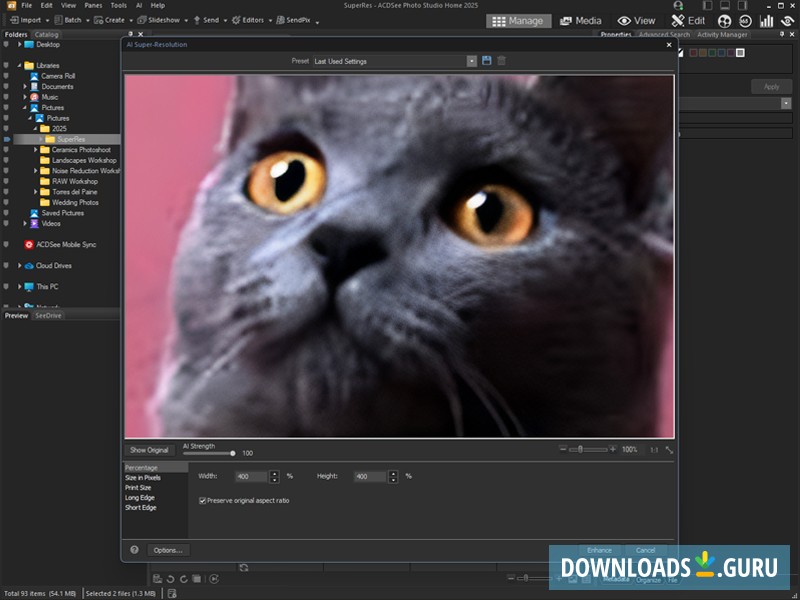The image size is (800, 600).
Task: Click the fit-to-window icon beside 1:1
Action: pyautogui.click(x=669, y=450)
